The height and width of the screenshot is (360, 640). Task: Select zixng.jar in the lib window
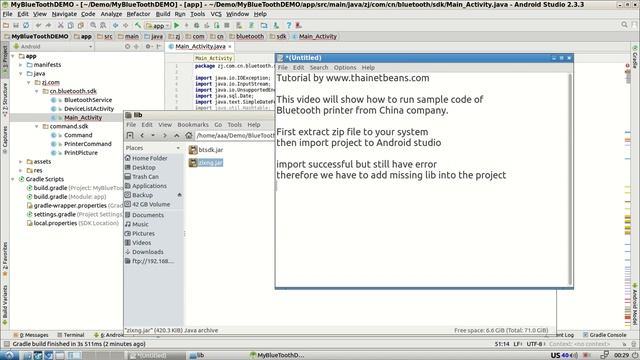pyautogui.click(x=206, y=163)
